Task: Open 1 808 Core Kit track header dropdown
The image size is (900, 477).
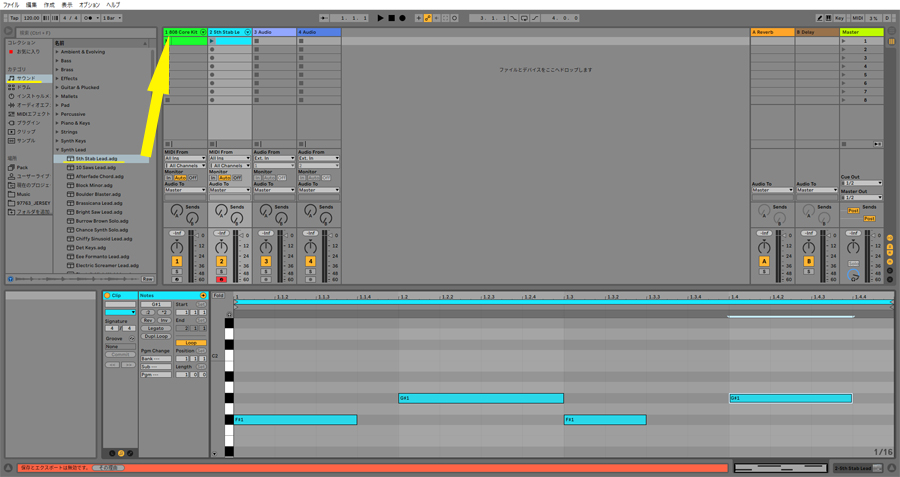Action: click(203, 32)
